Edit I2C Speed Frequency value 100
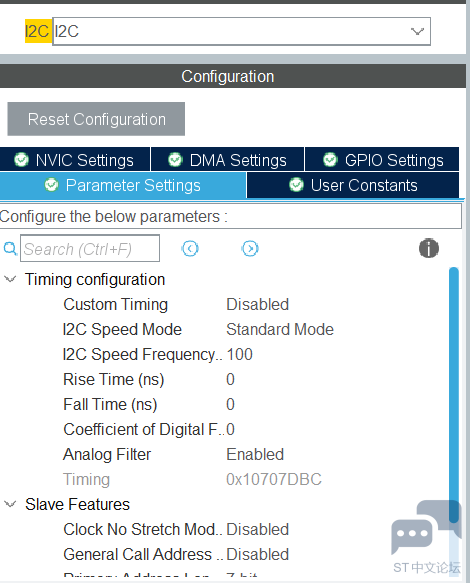Image resolution: width=470 pixels, height=583 pixels. [x=239, y=354]
